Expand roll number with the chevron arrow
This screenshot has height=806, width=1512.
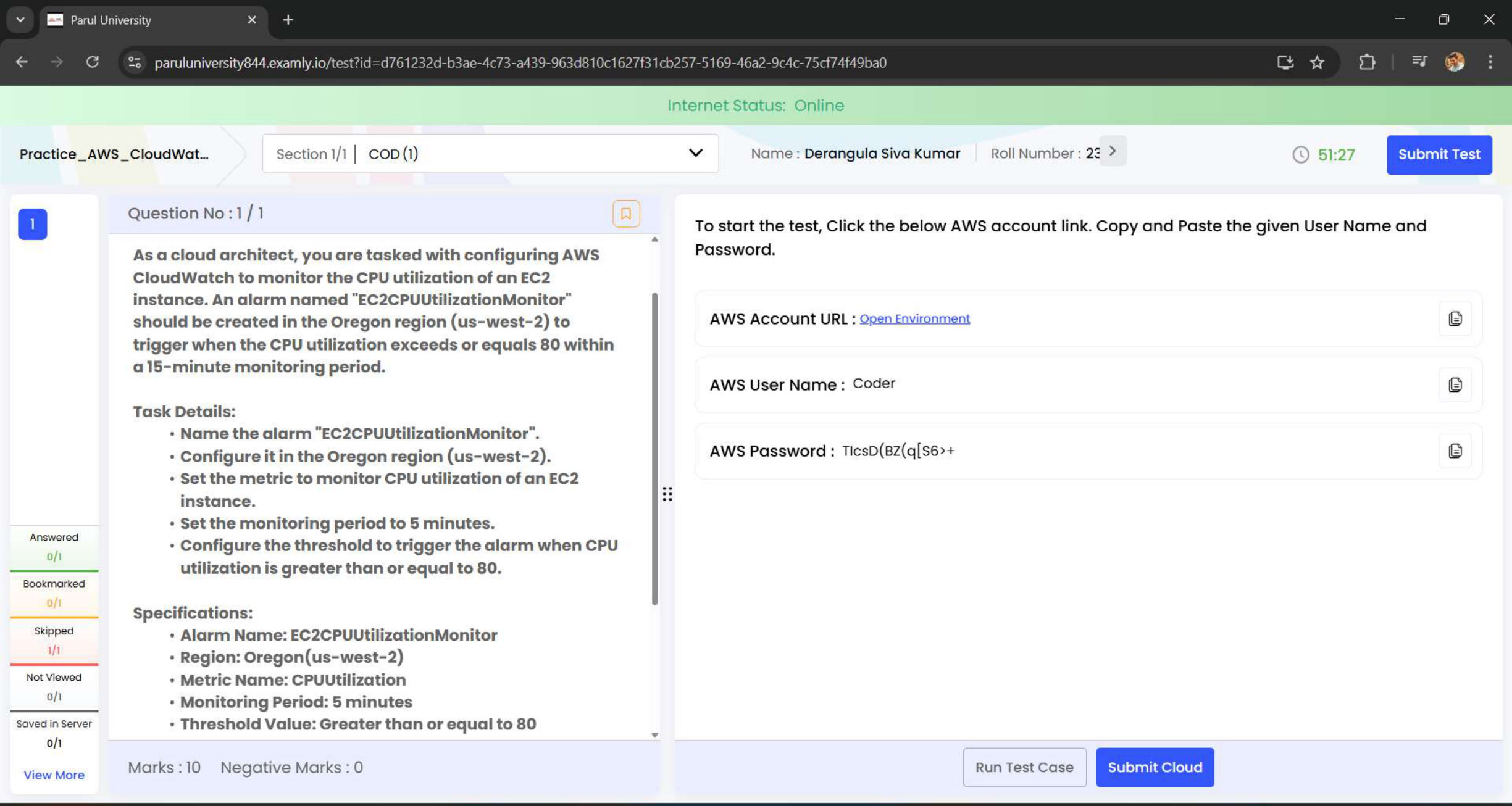[1113, 151]
